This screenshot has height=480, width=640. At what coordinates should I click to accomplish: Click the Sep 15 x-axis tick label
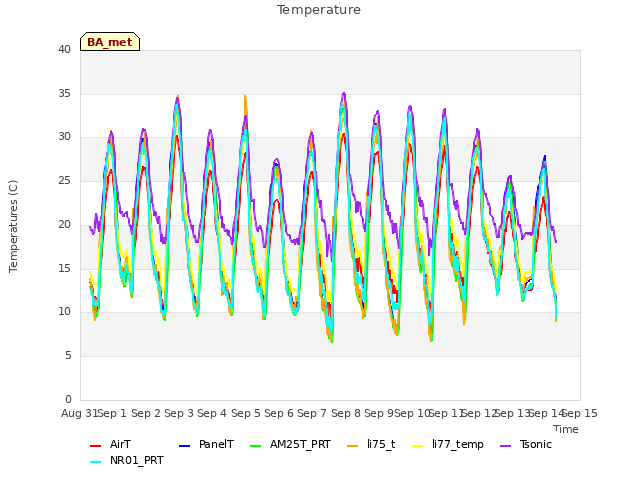click(580, 413)
